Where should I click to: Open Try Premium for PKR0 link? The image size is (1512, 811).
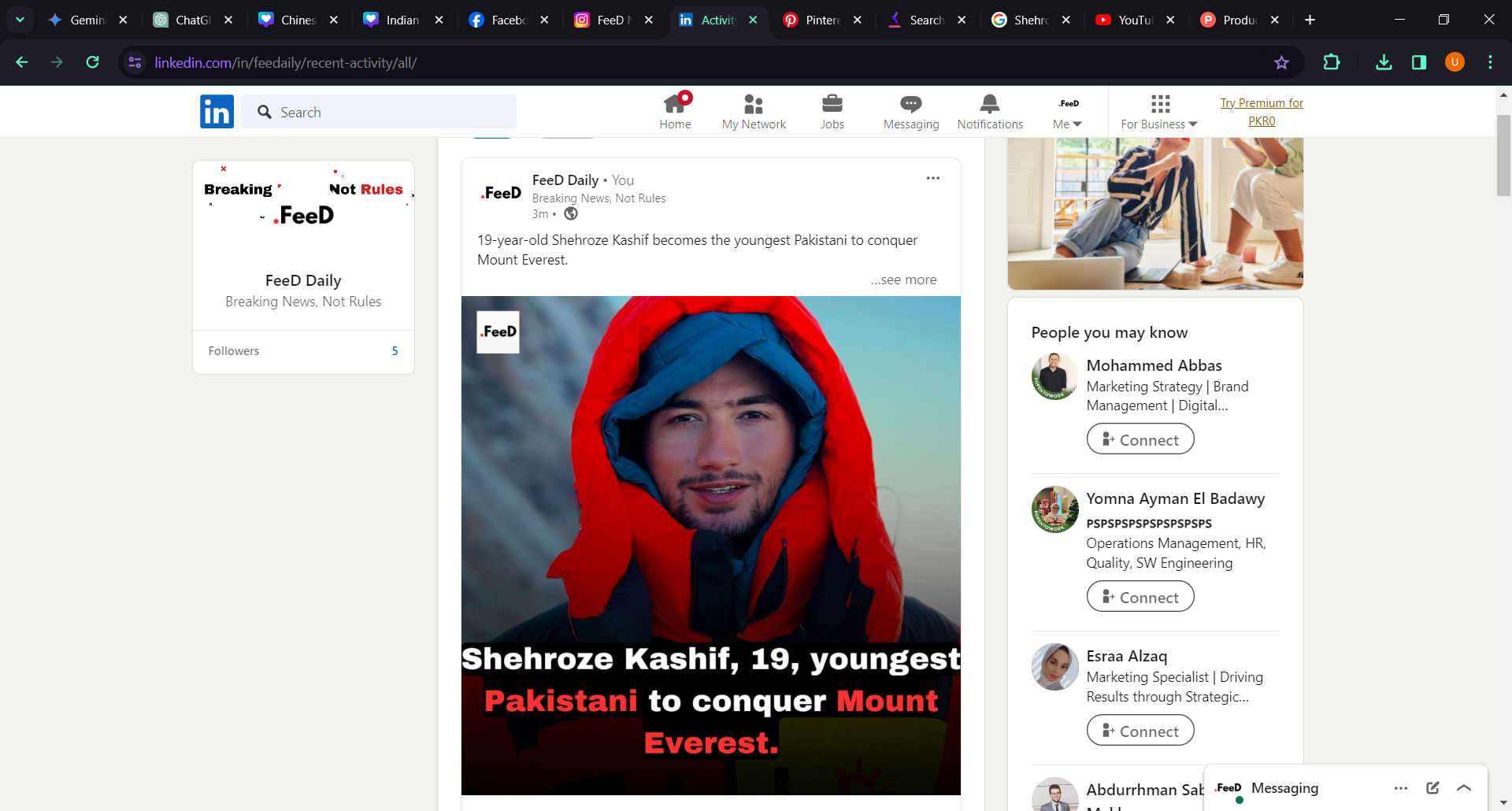click(x=1260, y=111)
